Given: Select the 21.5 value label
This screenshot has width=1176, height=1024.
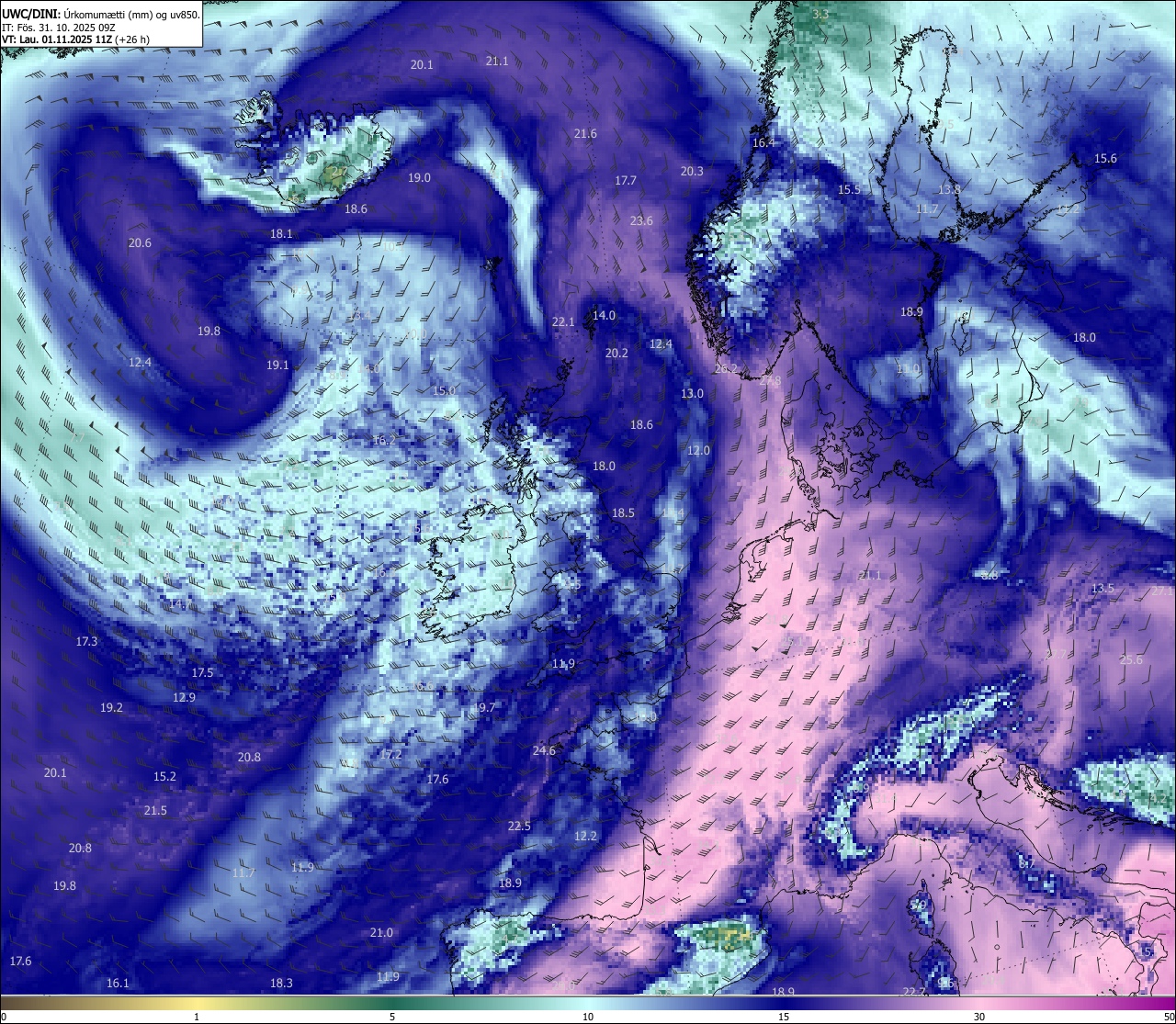Looking at the screenshot, I should [x=155, y=811].
